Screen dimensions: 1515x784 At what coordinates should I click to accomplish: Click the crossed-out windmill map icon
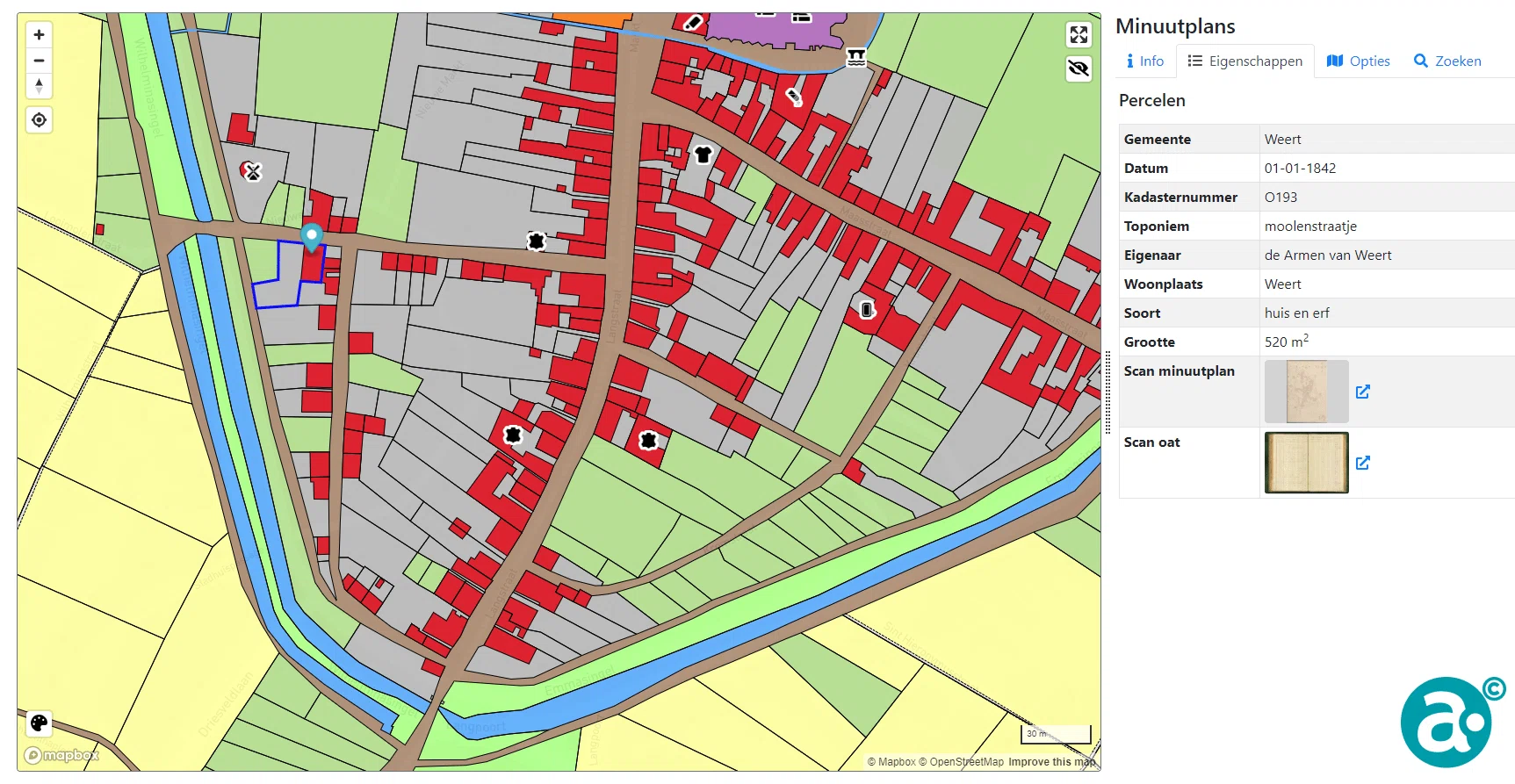251,171
